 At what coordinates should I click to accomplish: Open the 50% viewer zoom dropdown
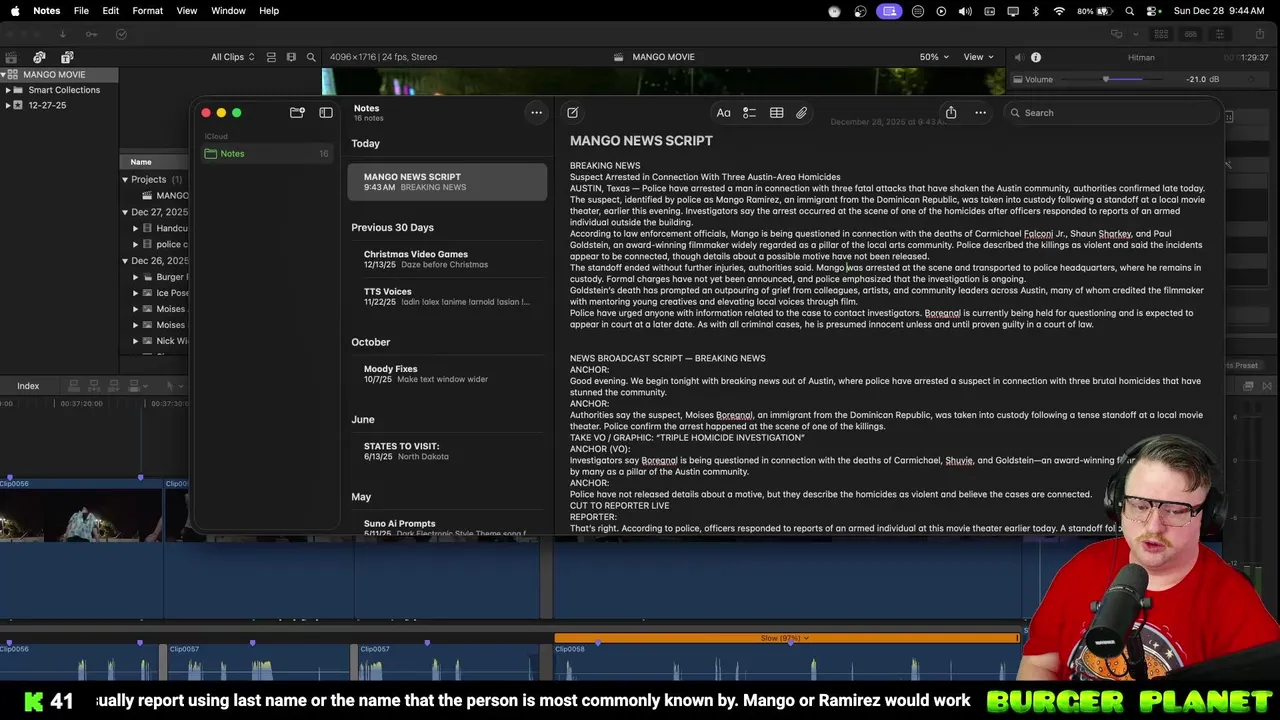(x=934, y=57)
